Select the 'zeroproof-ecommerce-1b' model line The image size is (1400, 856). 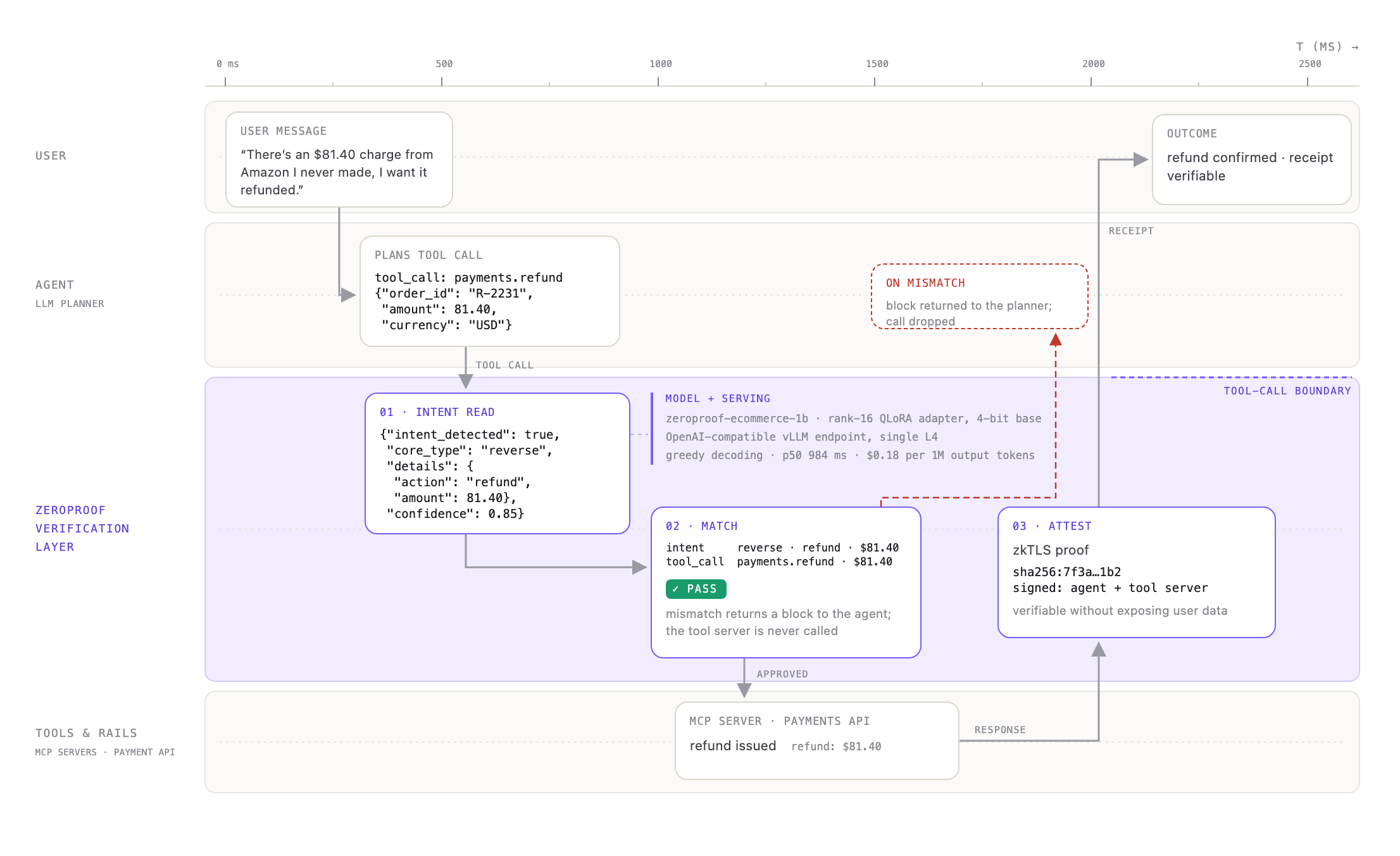point(853,419)
